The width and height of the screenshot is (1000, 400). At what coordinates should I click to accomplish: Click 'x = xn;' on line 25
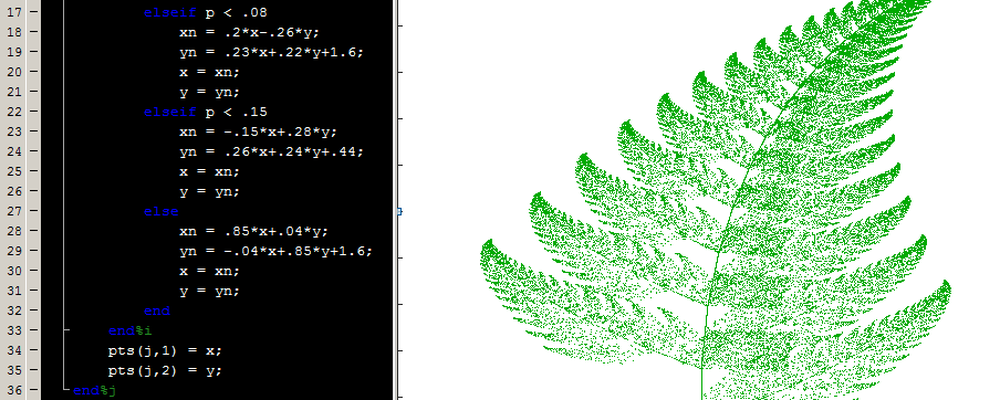click(x=210, y=171)
